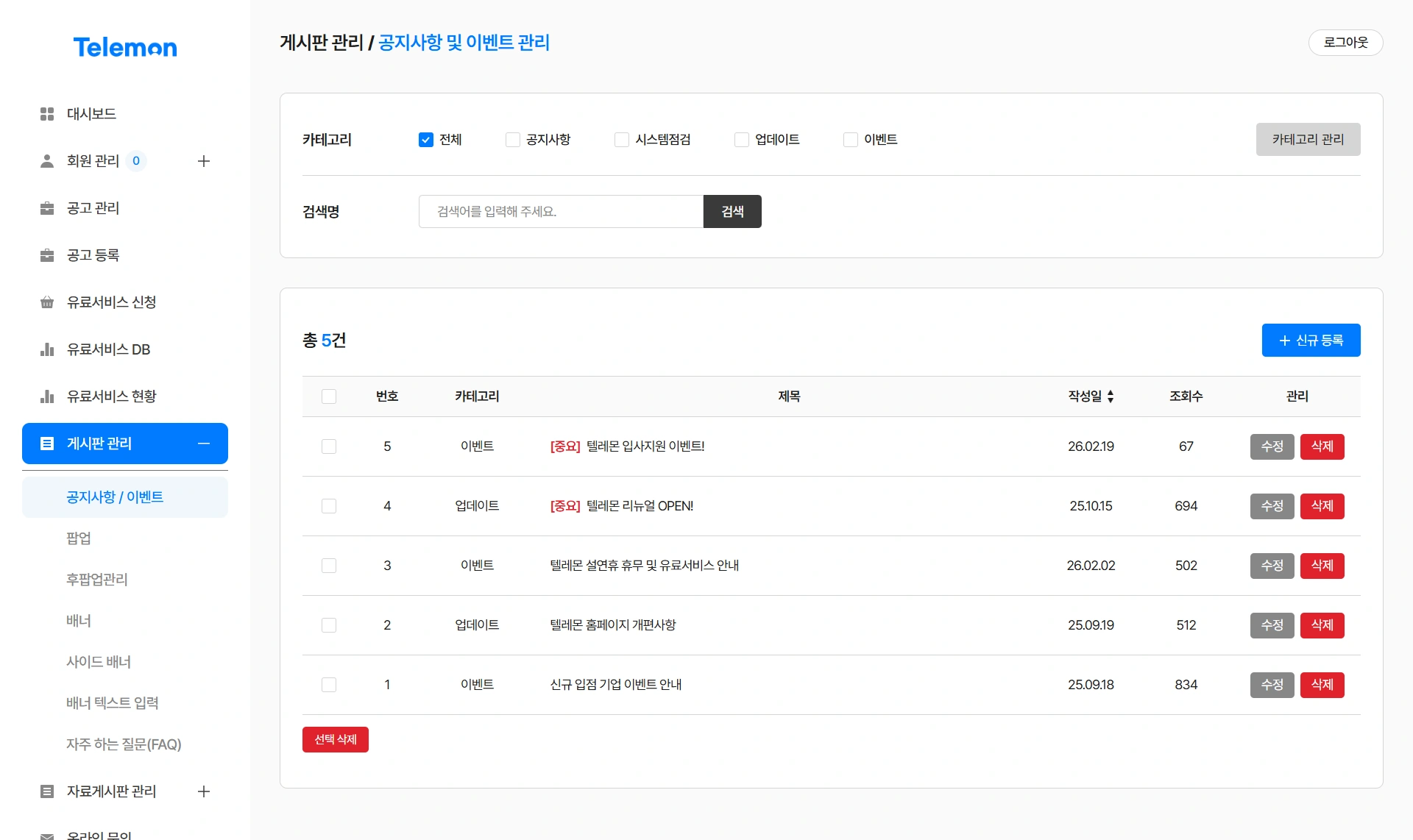
Task: Click the 유료서비스 신청 basket icon
Action: (46, 302)
